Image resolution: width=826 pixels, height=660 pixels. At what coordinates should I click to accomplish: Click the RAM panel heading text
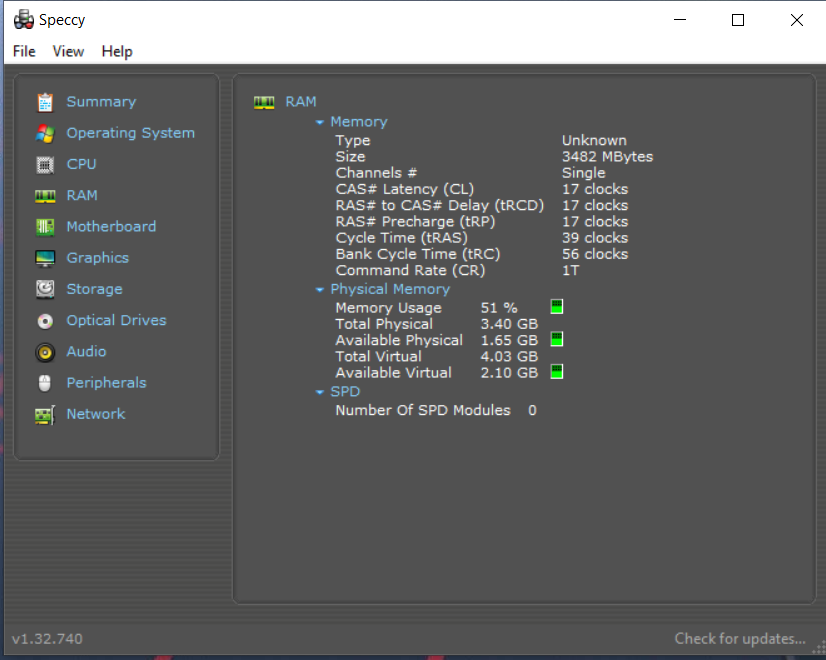301,102
